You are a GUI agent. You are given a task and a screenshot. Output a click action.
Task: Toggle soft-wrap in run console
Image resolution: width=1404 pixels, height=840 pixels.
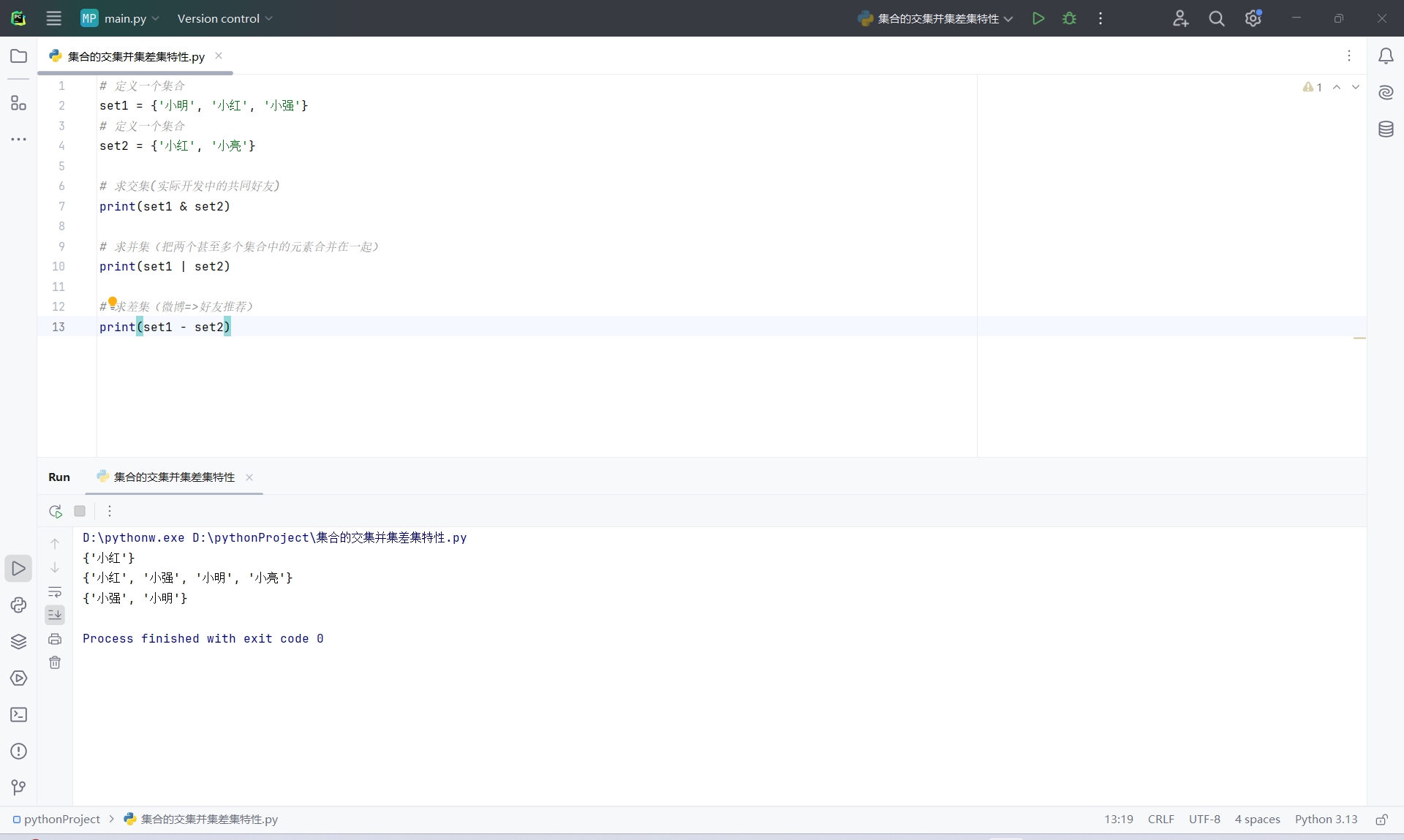(x=55, y=591)
